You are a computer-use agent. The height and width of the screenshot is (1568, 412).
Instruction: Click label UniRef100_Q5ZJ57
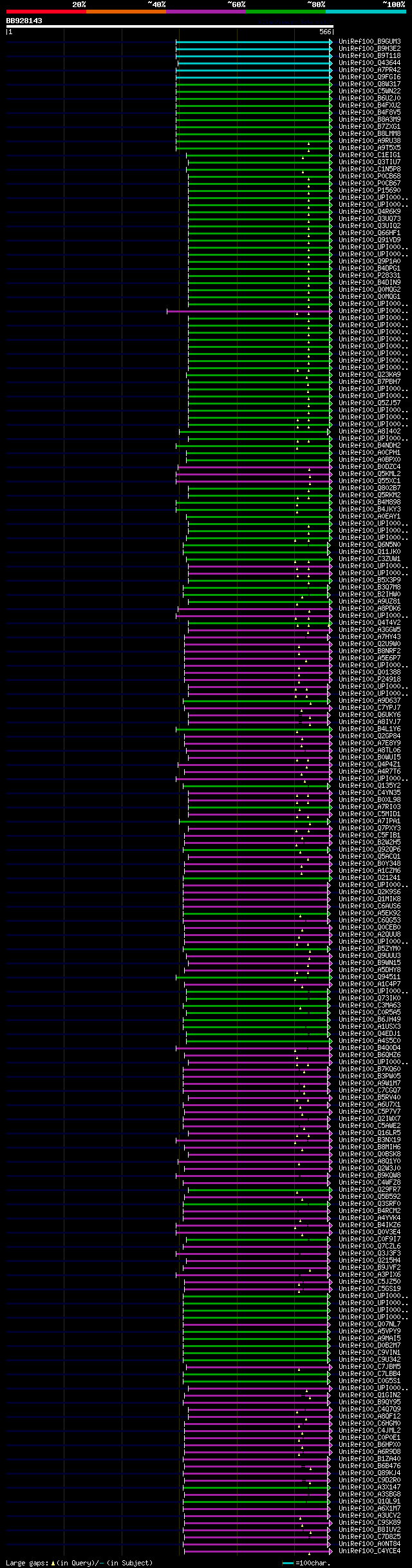(x=370, y=403)
